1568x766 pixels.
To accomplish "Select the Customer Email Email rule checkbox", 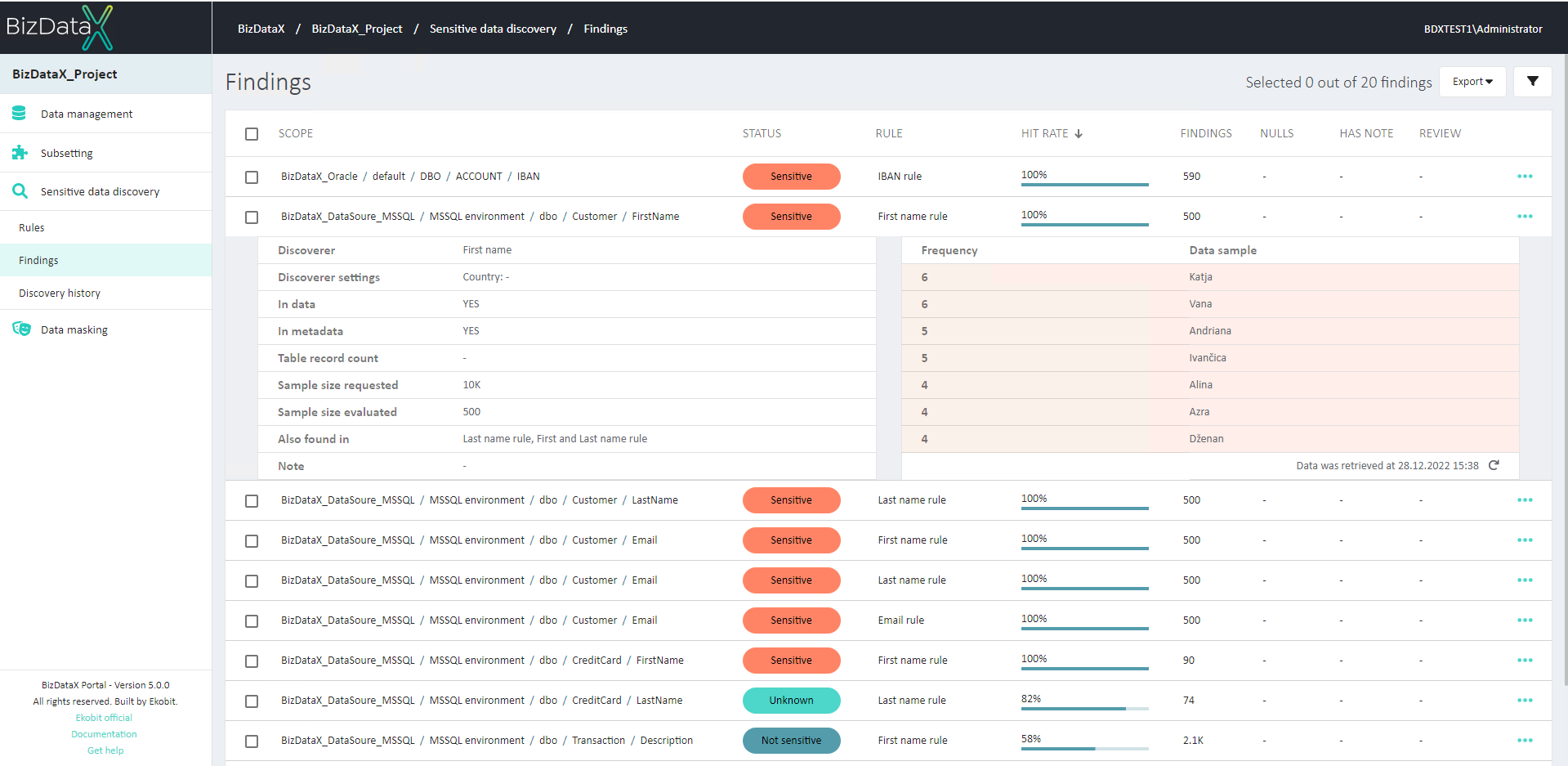I will 252,621.
